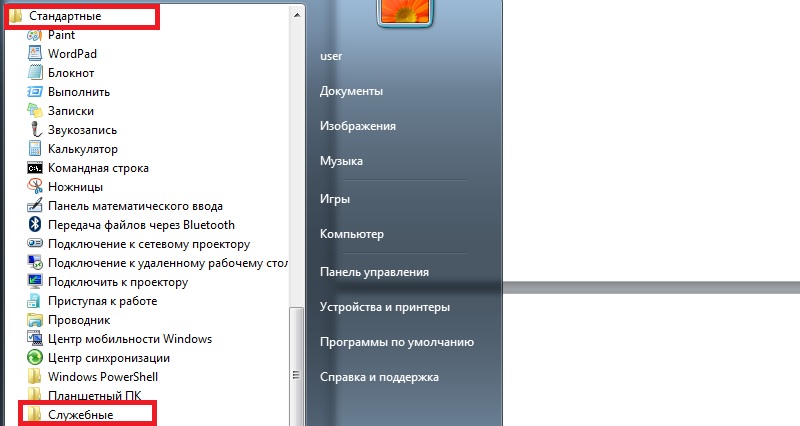
Task: Open Музыка library
Action: (x=341, y=161)
